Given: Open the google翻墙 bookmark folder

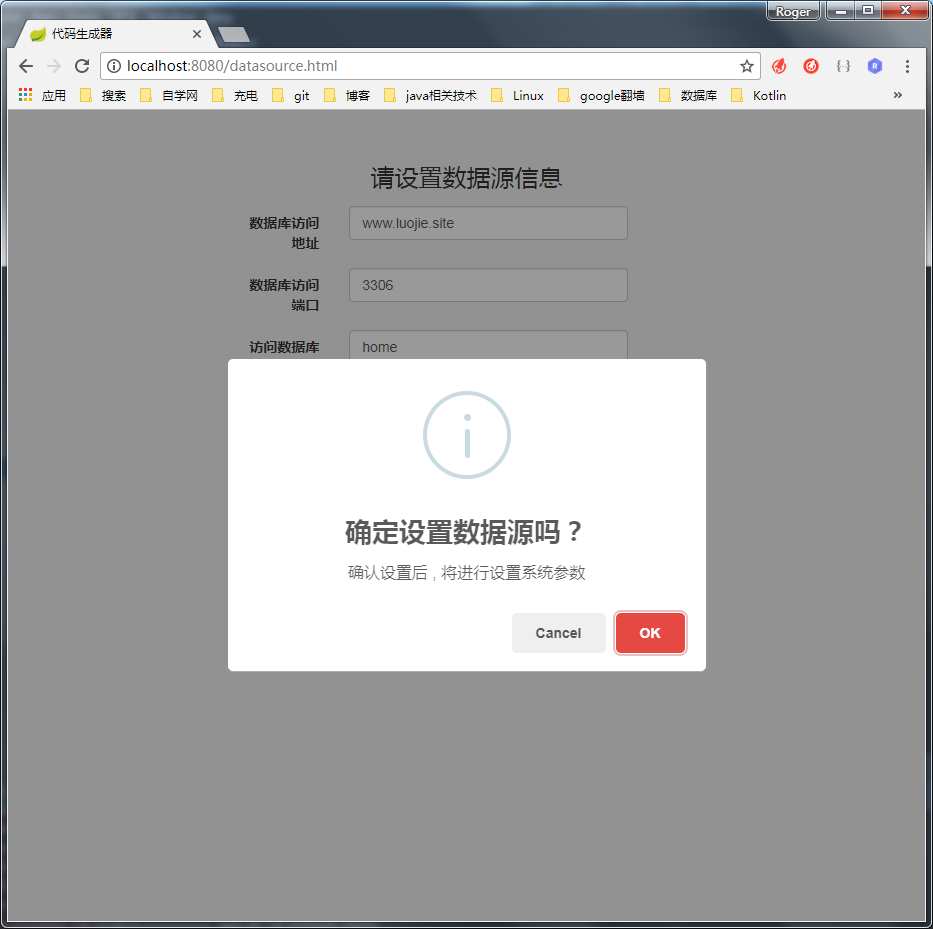Looking at the screenshot, I should [602, 95].
